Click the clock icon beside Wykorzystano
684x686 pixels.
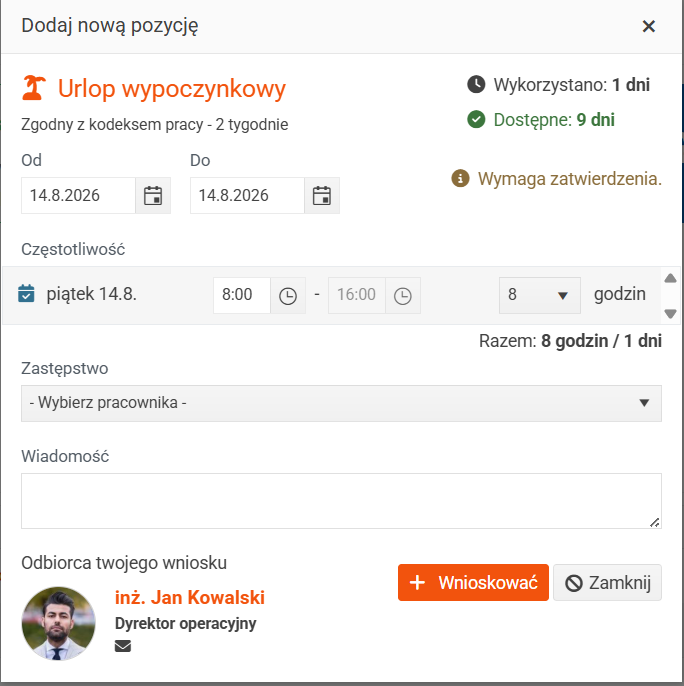tap(476, 84)
